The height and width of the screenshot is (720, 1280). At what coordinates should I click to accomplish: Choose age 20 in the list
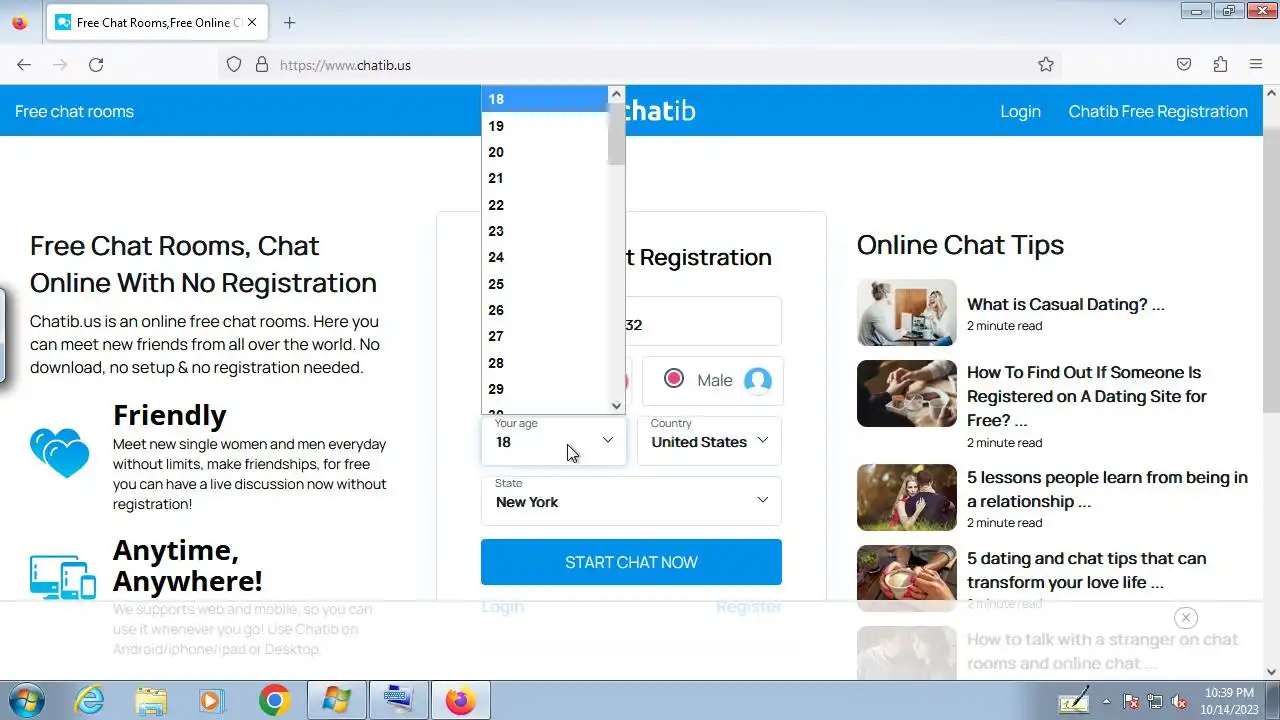pyautogui.click(x=545, y=152)
